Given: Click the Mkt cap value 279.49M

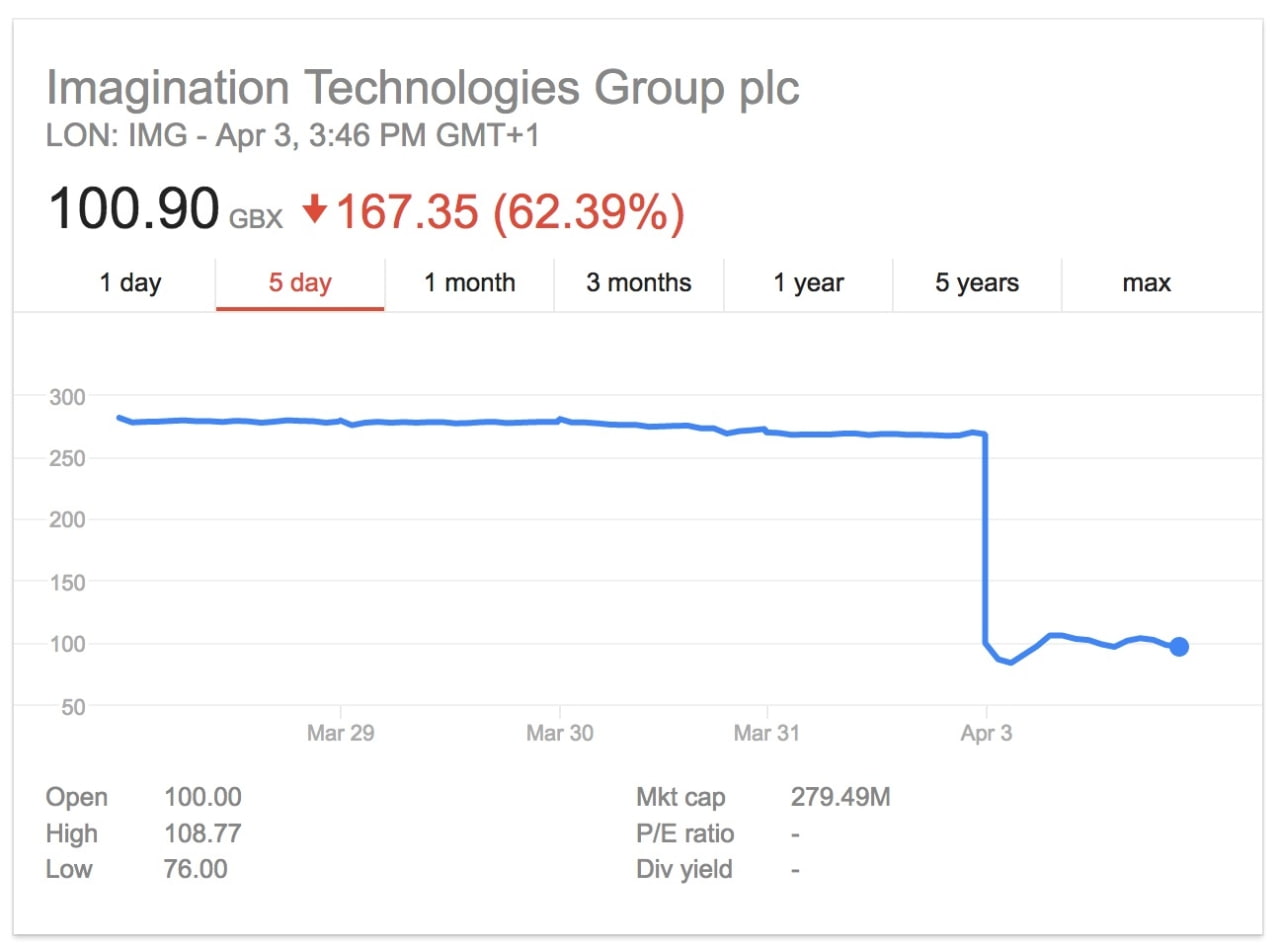Looking at the screenshot, I should pyautogui.click(x=840, y=797).
